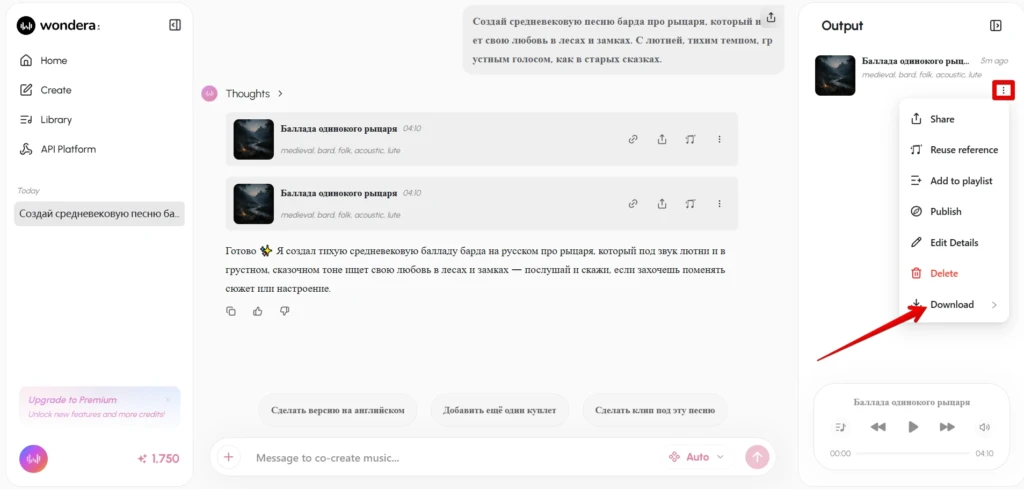Collapse the Output panel icon
This screenshot has width=1024, height=489.
click(x=995, y=25)
